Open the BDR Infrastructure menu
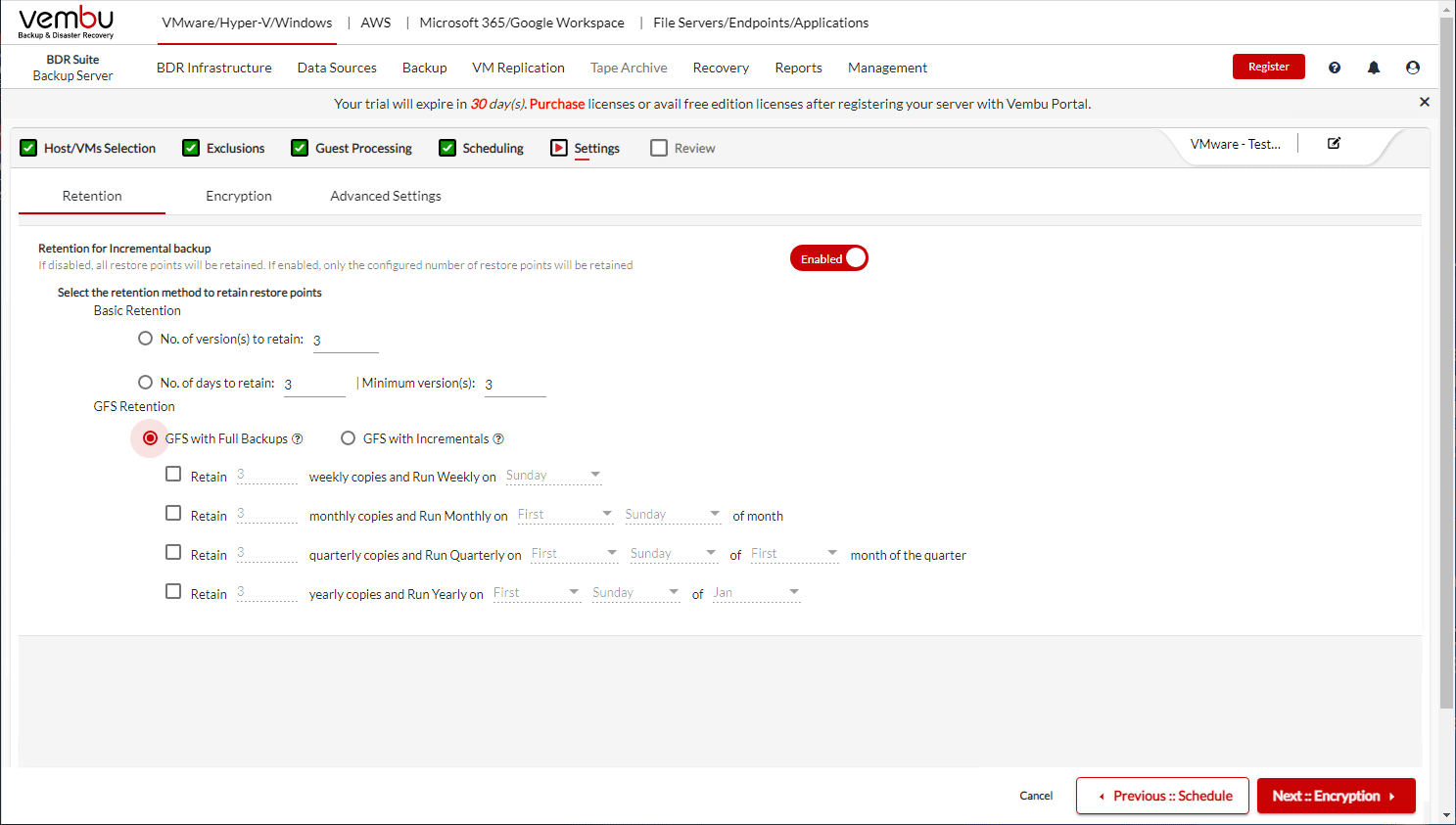Screen dimensions: 1456x825 214,68
